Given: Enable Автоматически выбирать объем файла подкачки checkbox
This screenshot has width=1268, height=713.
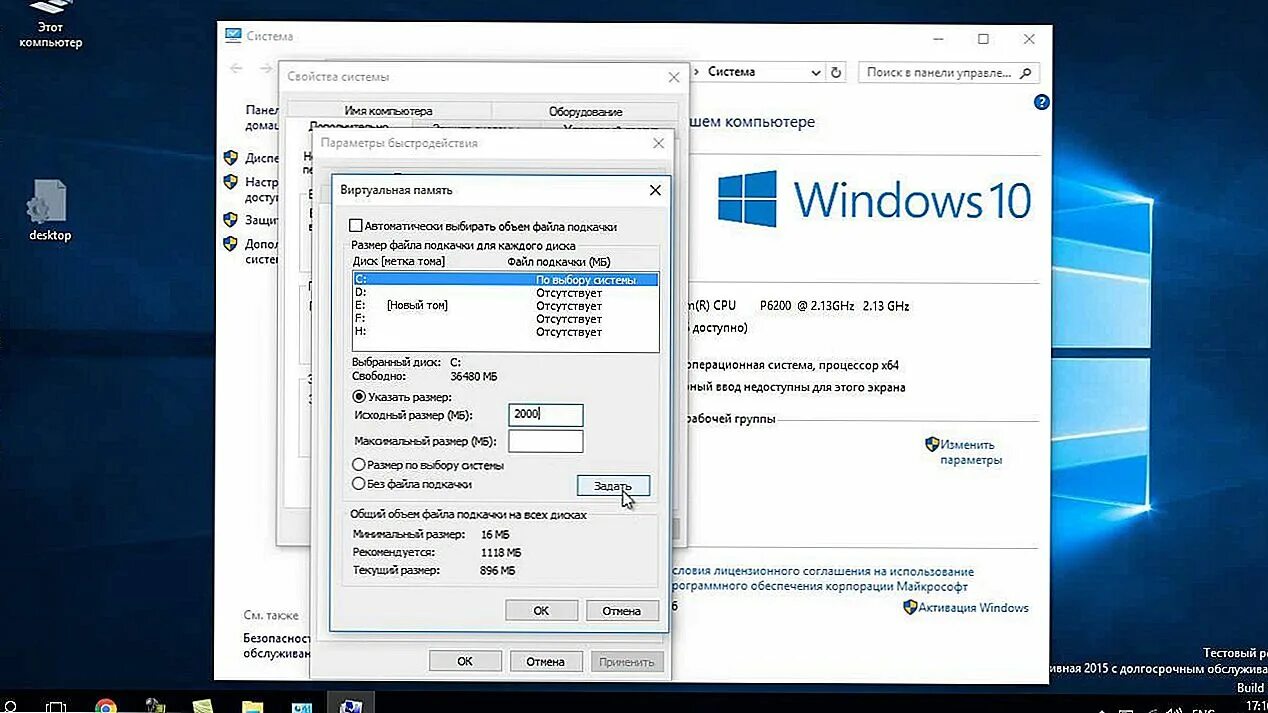Looking at the screenshot, I should click(x=355, y=226).
